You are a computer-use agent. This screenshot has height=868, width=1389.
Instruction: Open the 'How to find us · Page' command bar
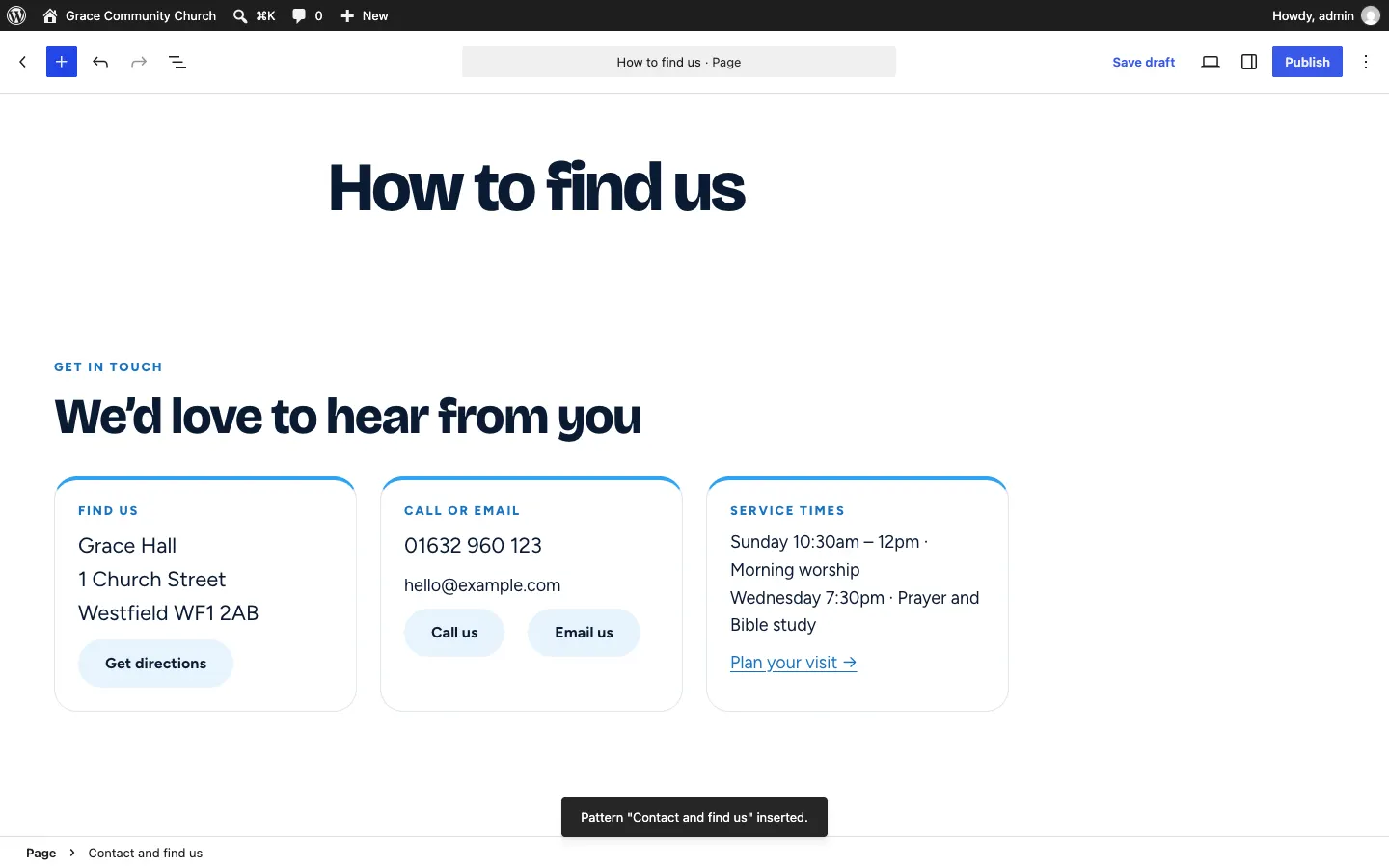point(679,62)
